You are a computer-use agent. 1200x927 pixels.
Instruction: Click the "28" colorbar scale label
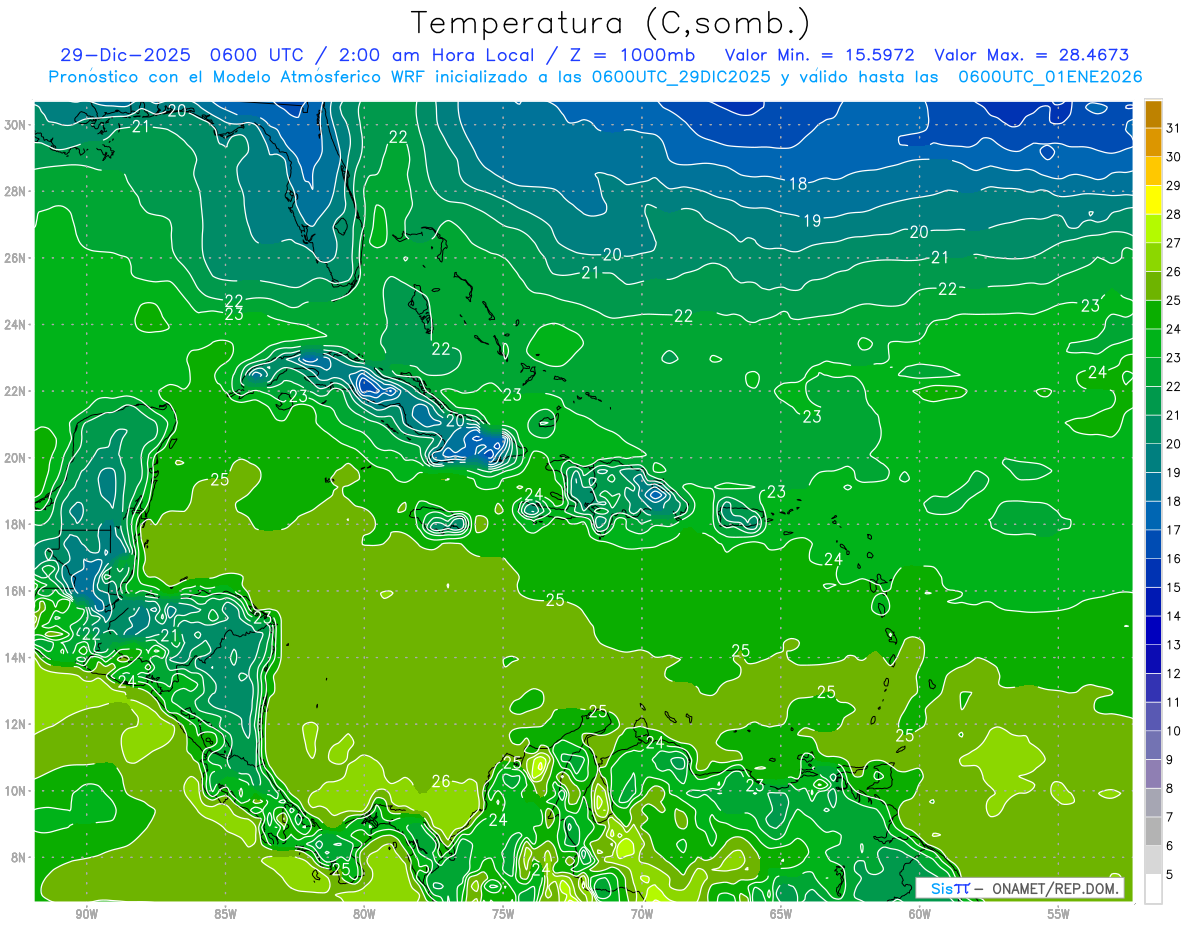(x=1174, y=214)
